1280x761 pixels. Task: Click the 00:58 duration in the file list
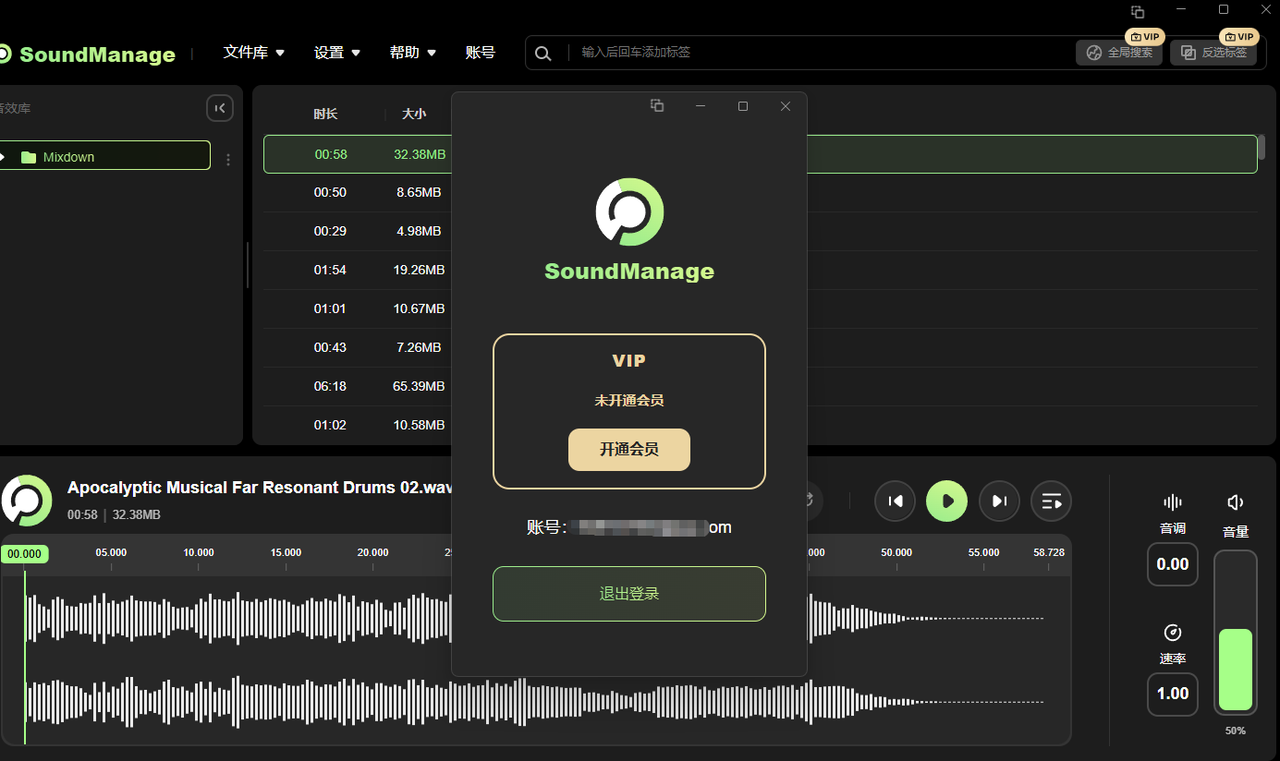[331, 154]
